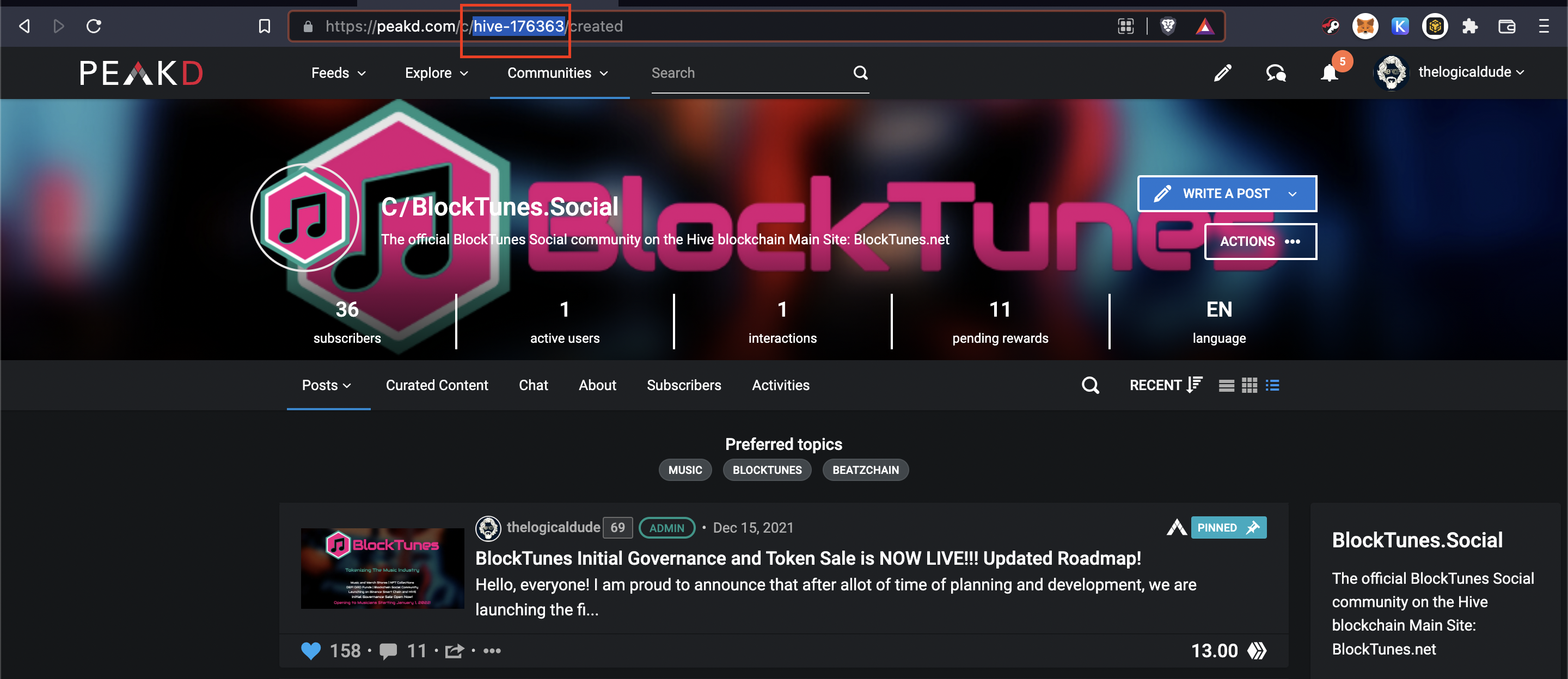Viewport: 1568px width, 679px height.
Task: Open the Brave Shields lion icon
Action: [x=1167, y=26]
